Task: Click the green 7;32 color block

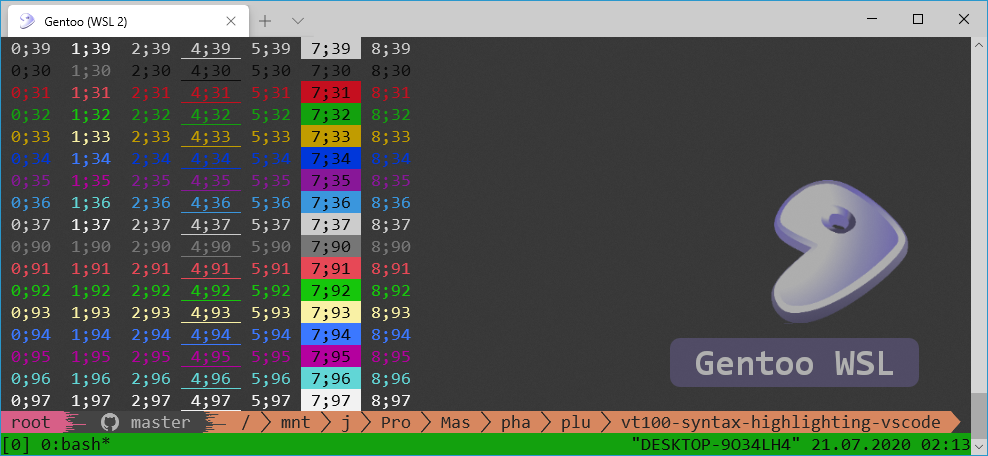Action: tap(331, 114)
